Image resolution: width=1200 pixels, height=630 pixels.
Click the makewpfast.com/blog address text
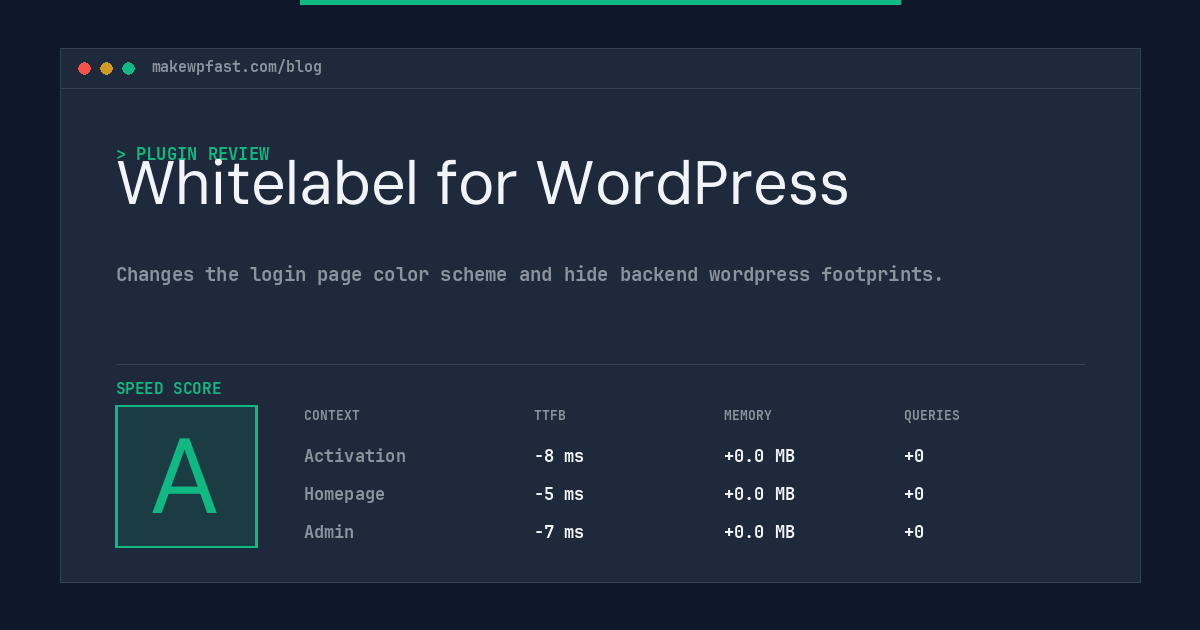(237, 67)
